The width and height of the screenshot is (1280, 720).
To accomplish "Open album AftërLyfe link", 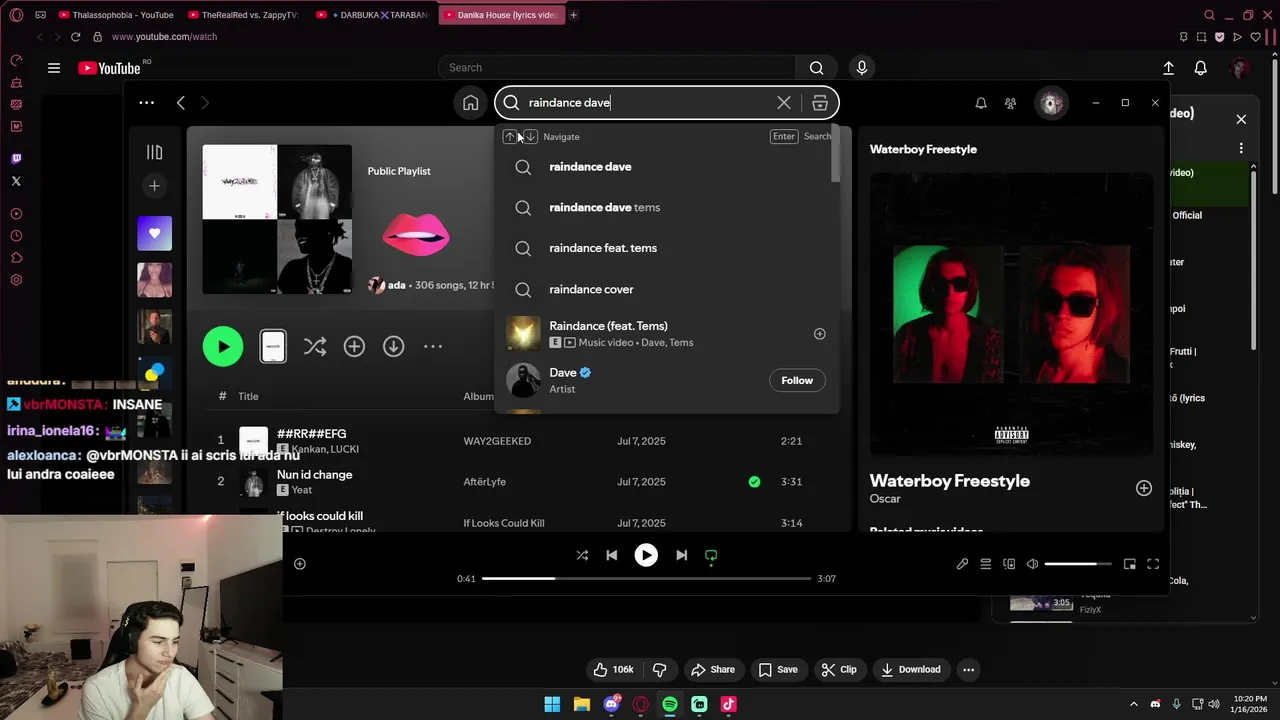I will click(485, 482).
